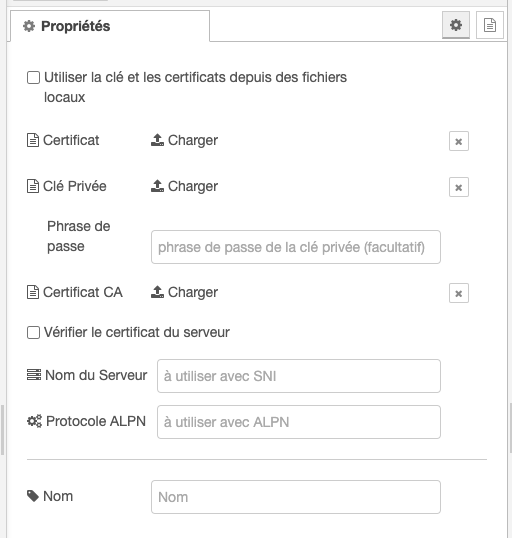
Task: Clear the Clé Privée file with x
Action: pos(459,187)
